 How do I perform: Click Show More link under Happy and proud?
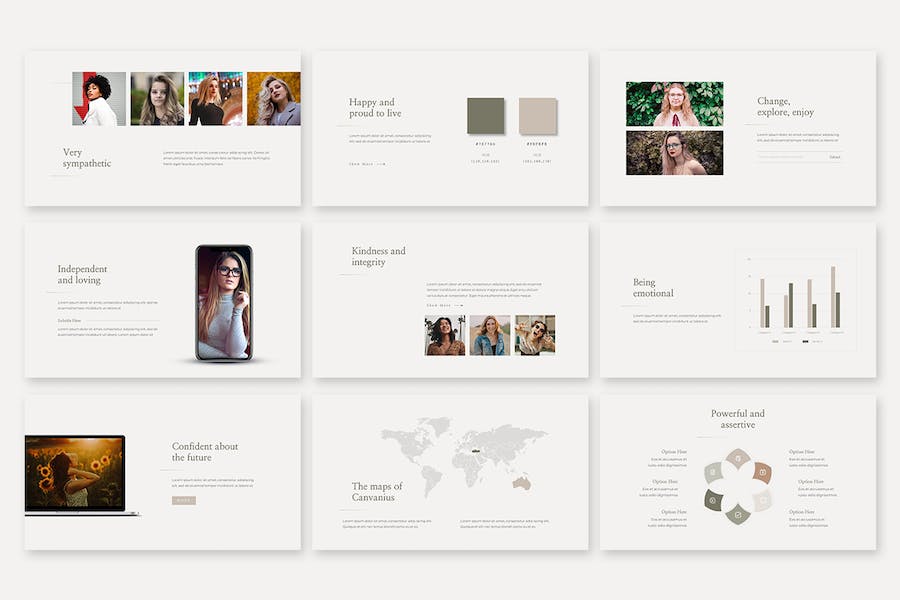366,164
